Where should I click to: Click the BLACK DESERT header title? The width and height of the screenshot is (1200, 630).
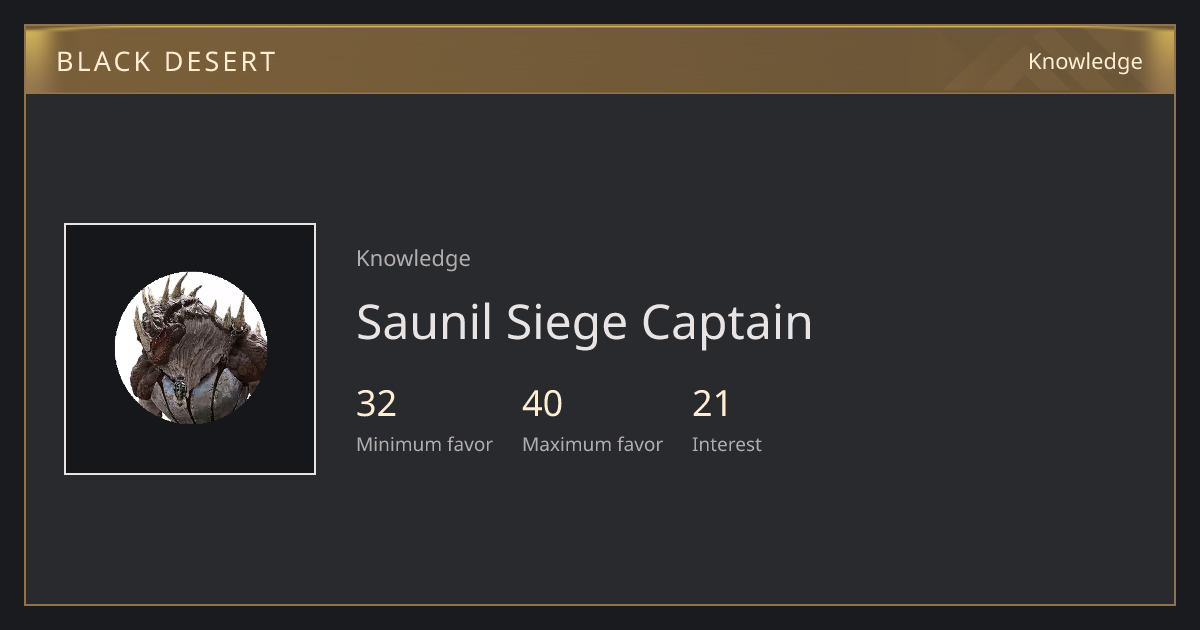coord(166,62)
